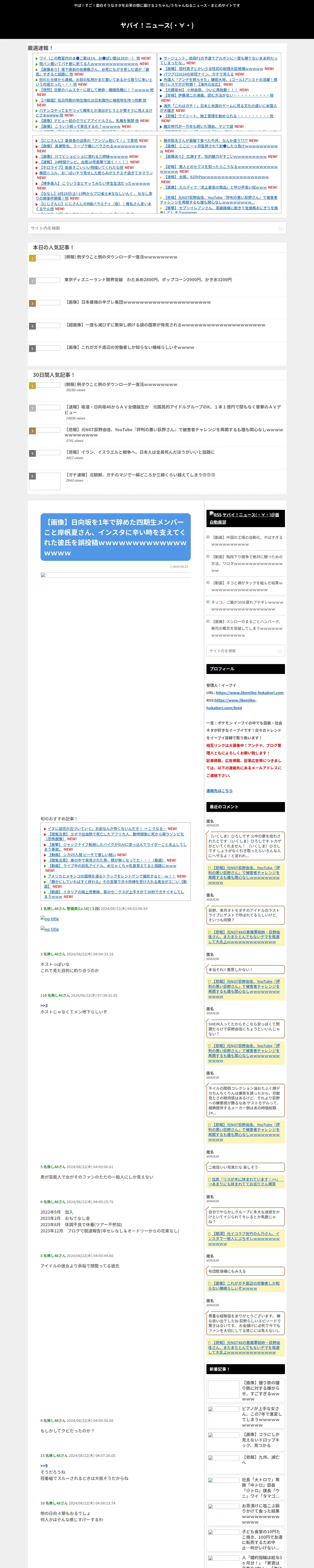314x1568 pixels.
Task: Open ranked article 東京ディズニーランド限界突破
Action: [x=148, y=280]
